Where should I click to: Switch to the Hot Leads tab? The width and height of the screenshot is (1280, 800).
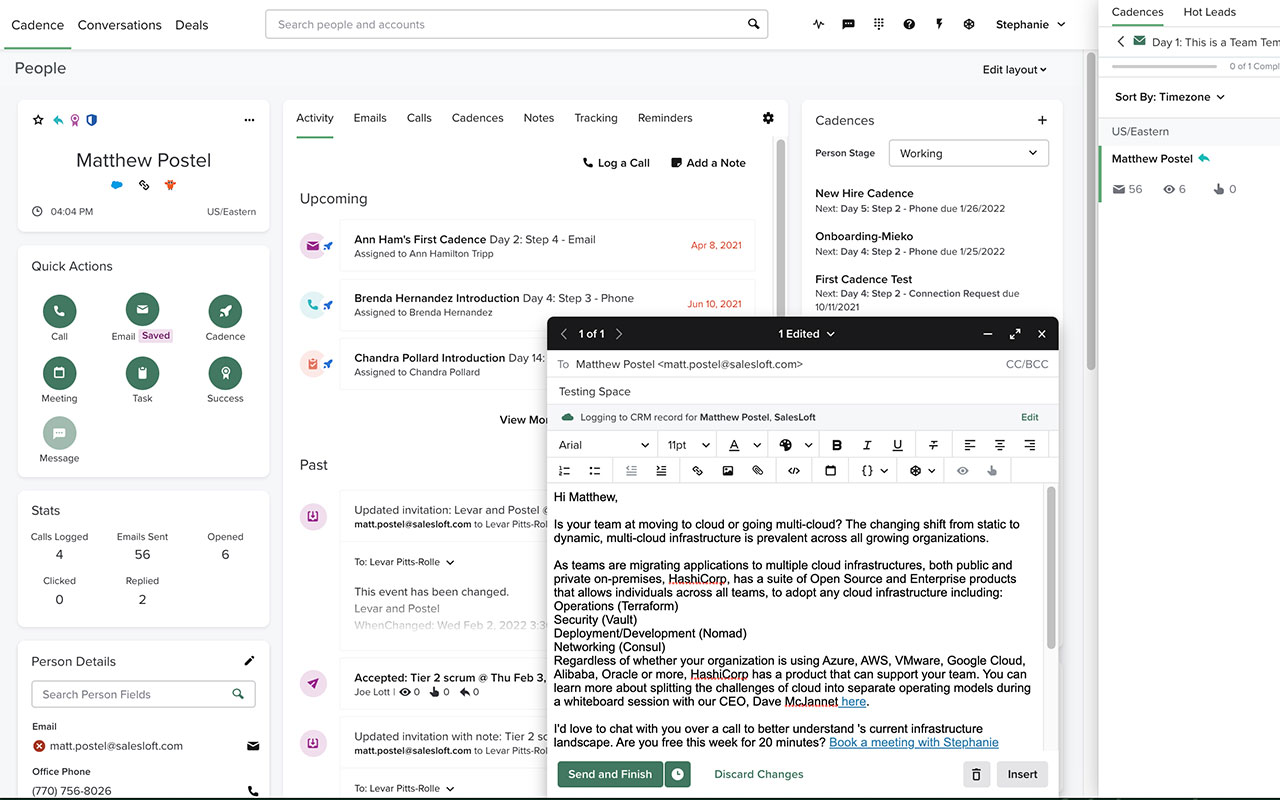pos(1210,12)
